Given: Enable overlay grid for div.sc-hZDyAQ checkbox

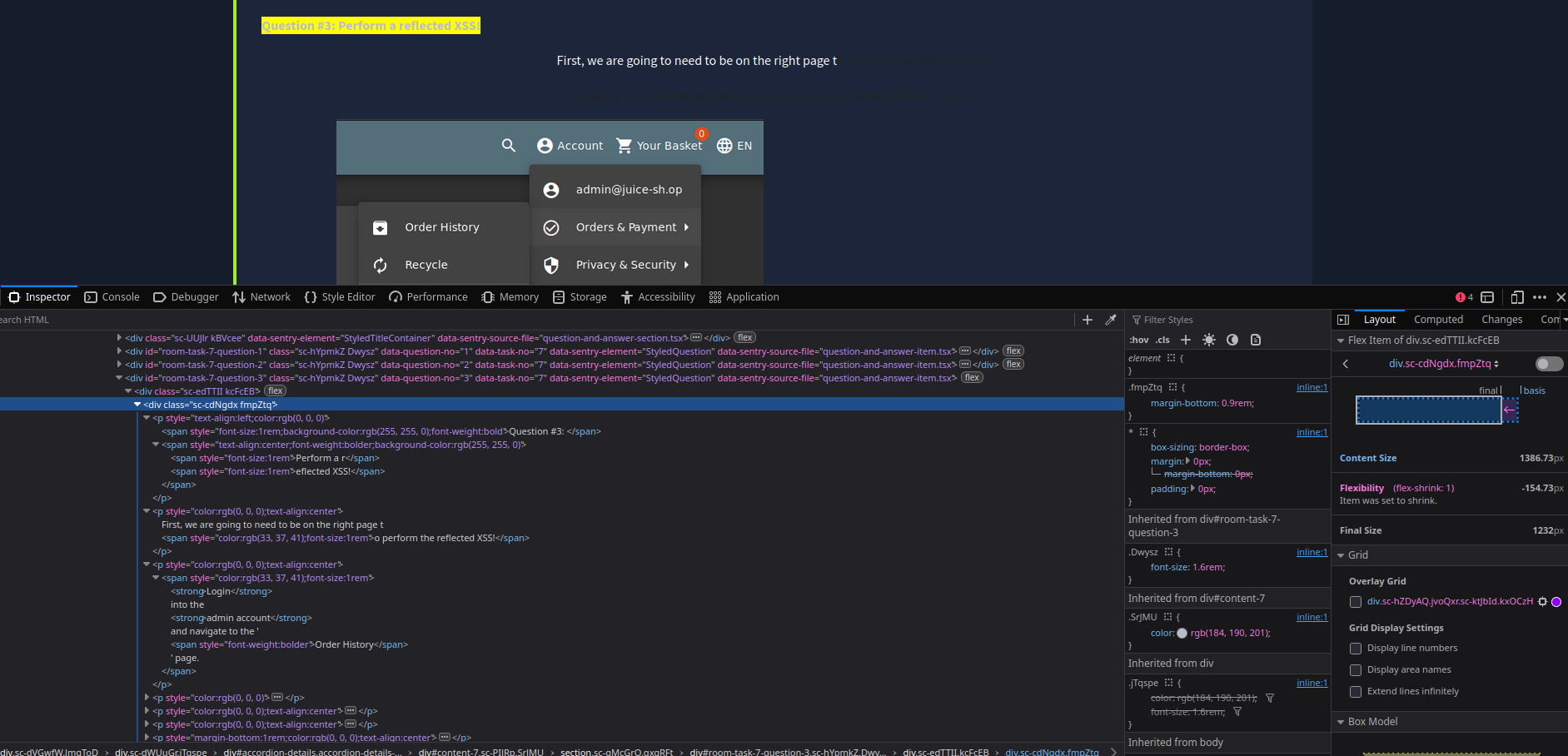Looking at the screenshot, I should pyautogui.click(x=1356, y=602).
